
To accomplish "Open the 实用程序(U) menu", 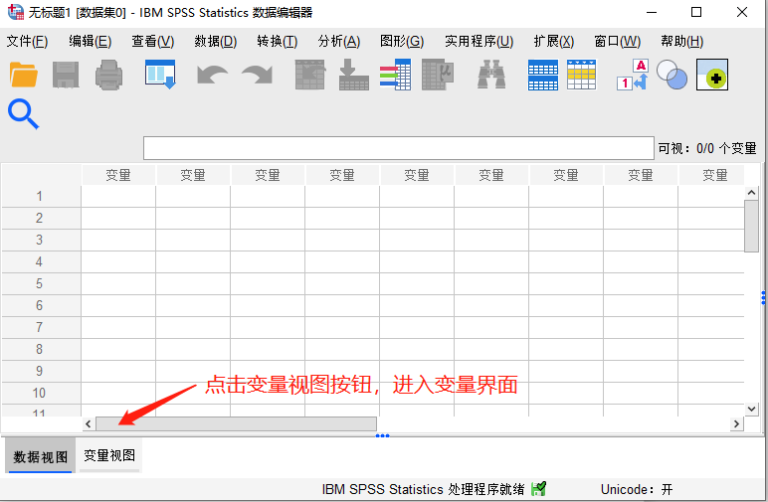I will coord(479,42).
